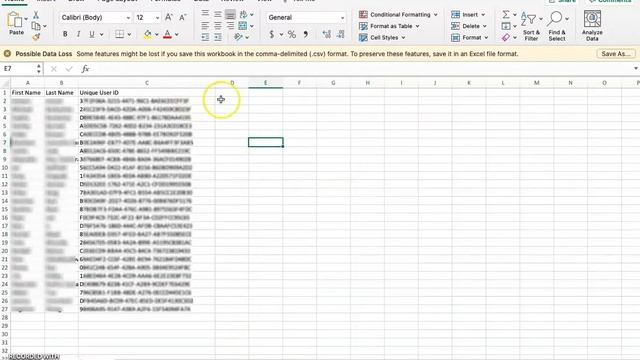Viewport: 640px width, 360px height.
Task: Open Find & Select options
Action: 557,26
